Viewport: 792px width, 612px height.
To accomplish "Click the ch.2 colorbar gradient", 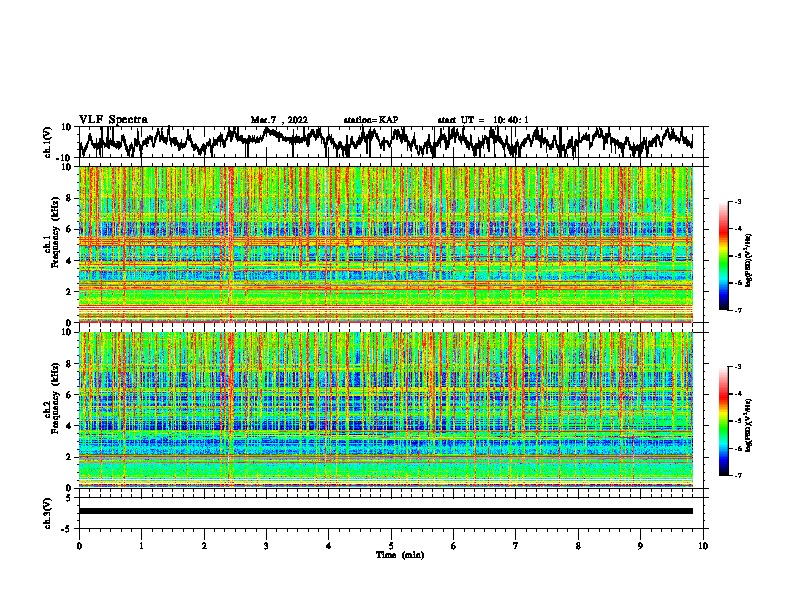I will (723, 421).
